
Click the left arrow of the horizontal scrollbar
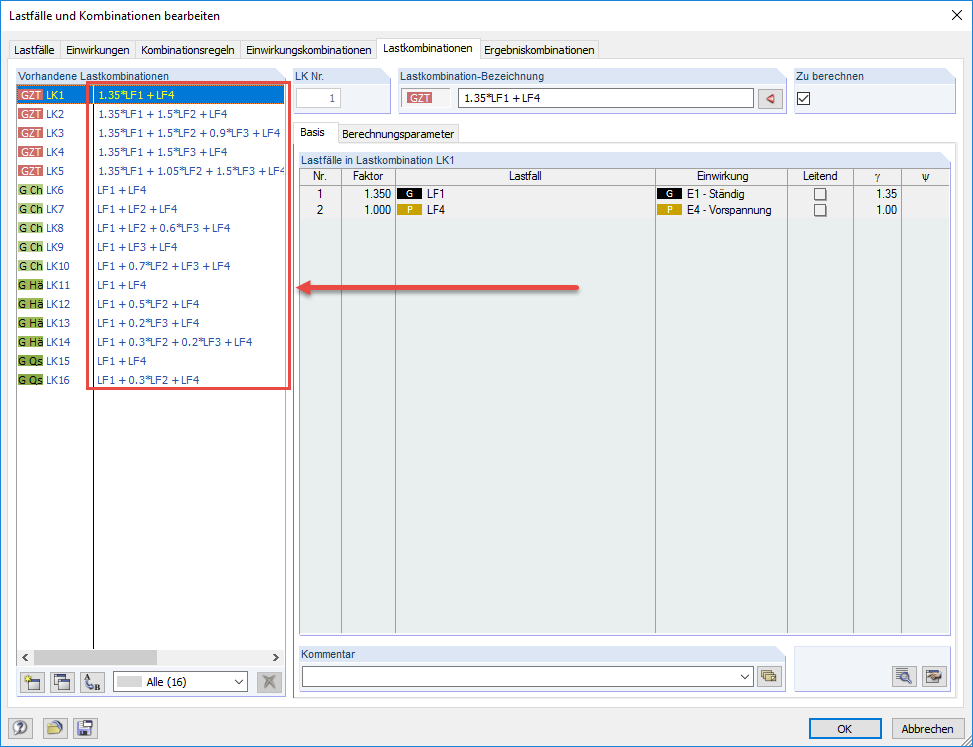pos(25,657)
